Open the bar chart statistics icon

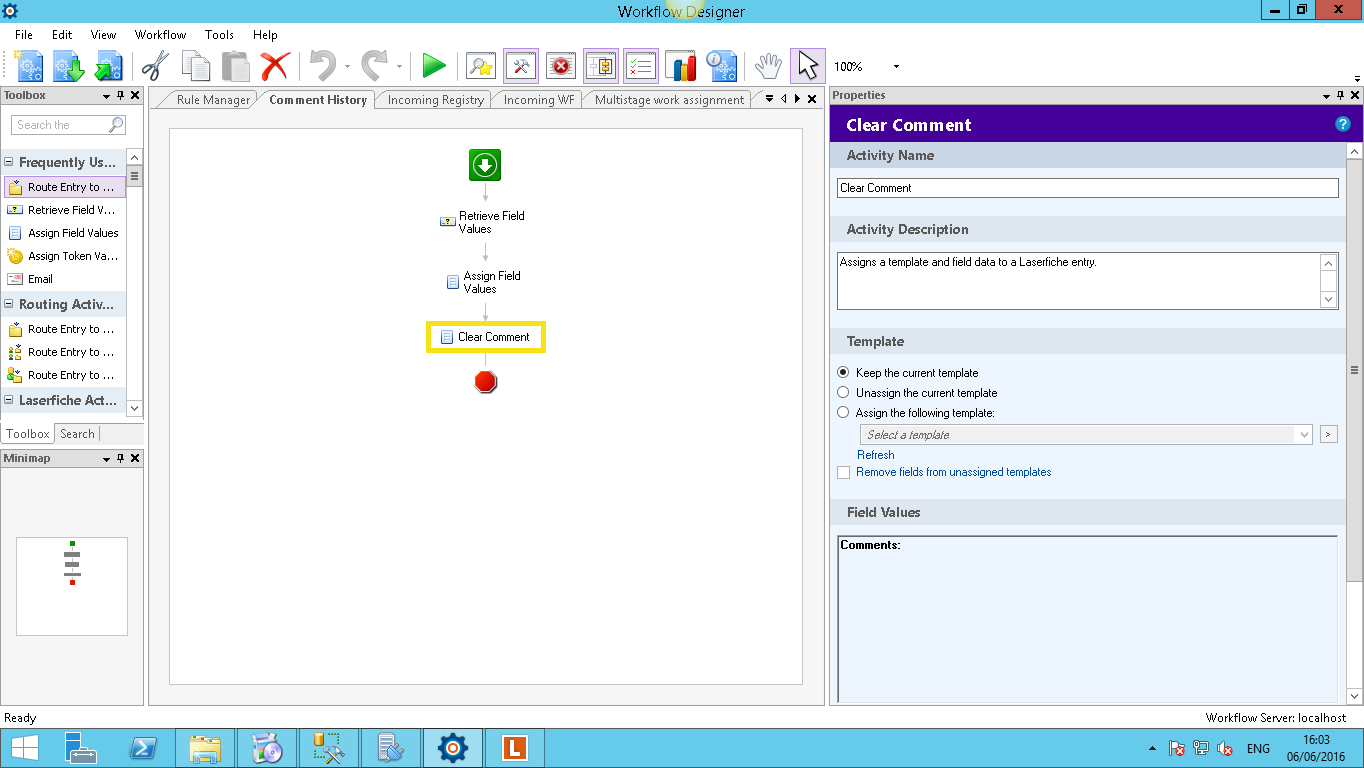point(681,66)
